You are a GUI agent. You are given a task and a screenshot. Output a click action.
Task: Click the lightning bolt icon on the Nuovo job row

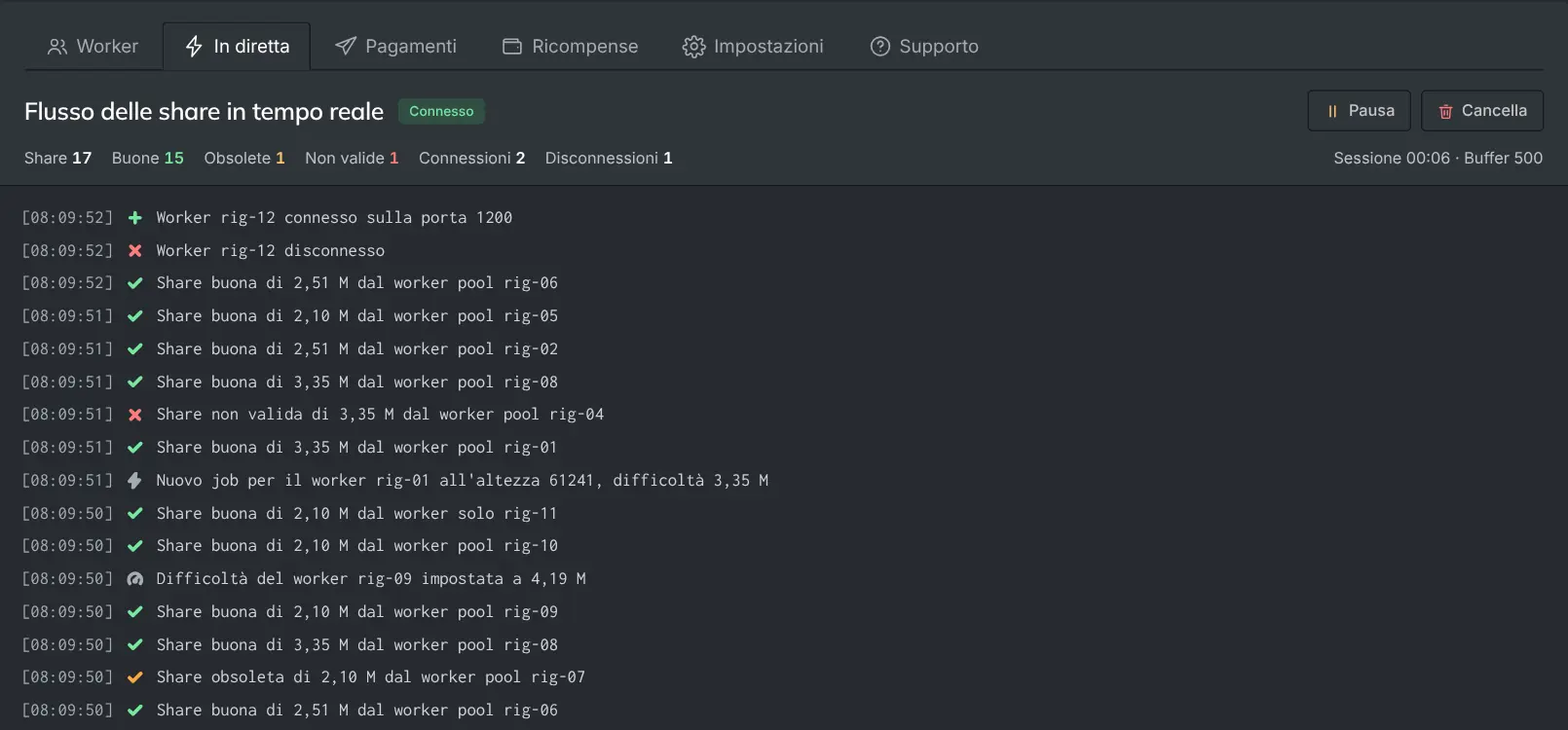coord(135,481)
